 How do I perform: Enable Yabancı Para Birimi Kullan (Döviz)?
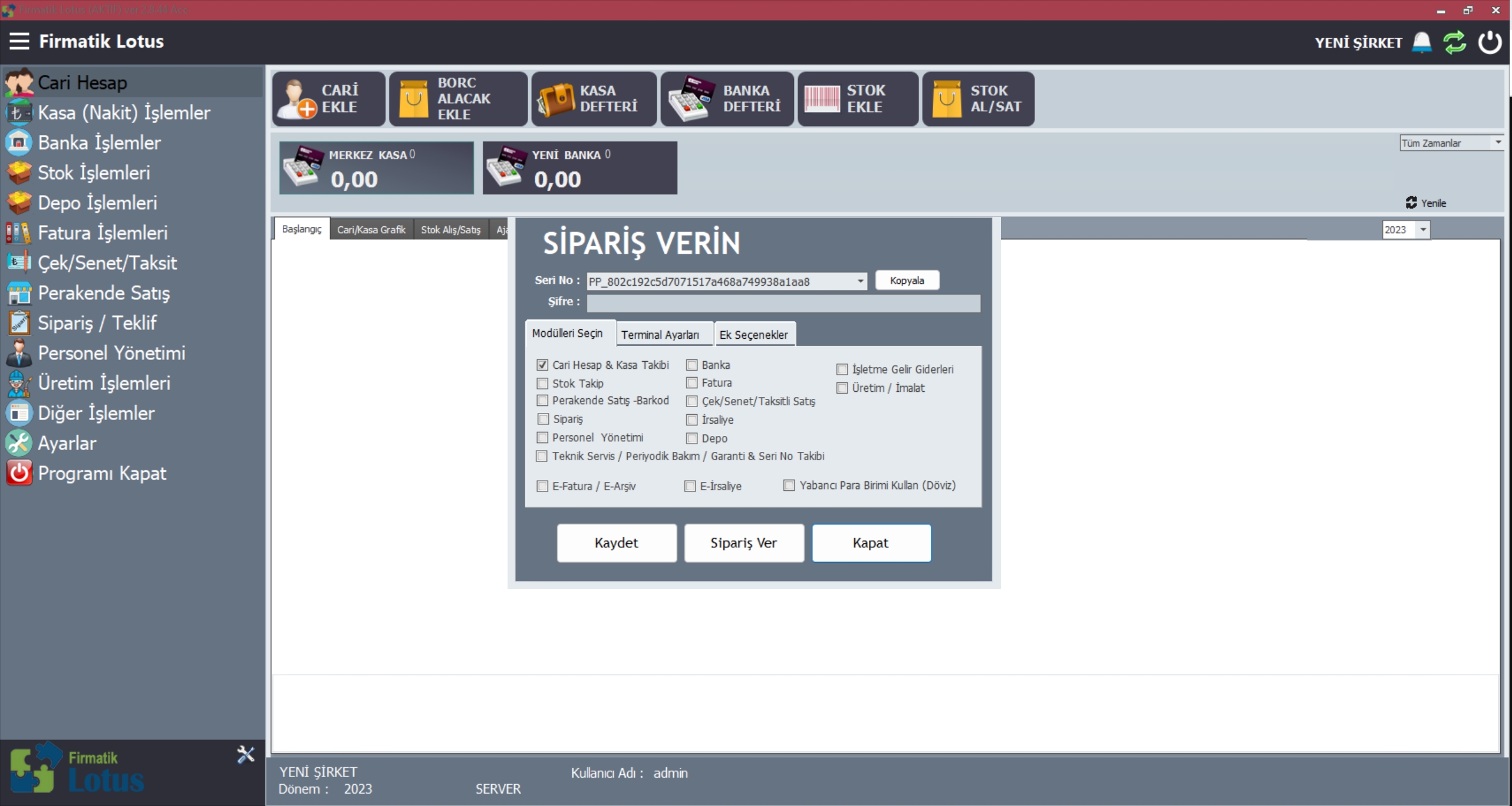pos(789,485)
